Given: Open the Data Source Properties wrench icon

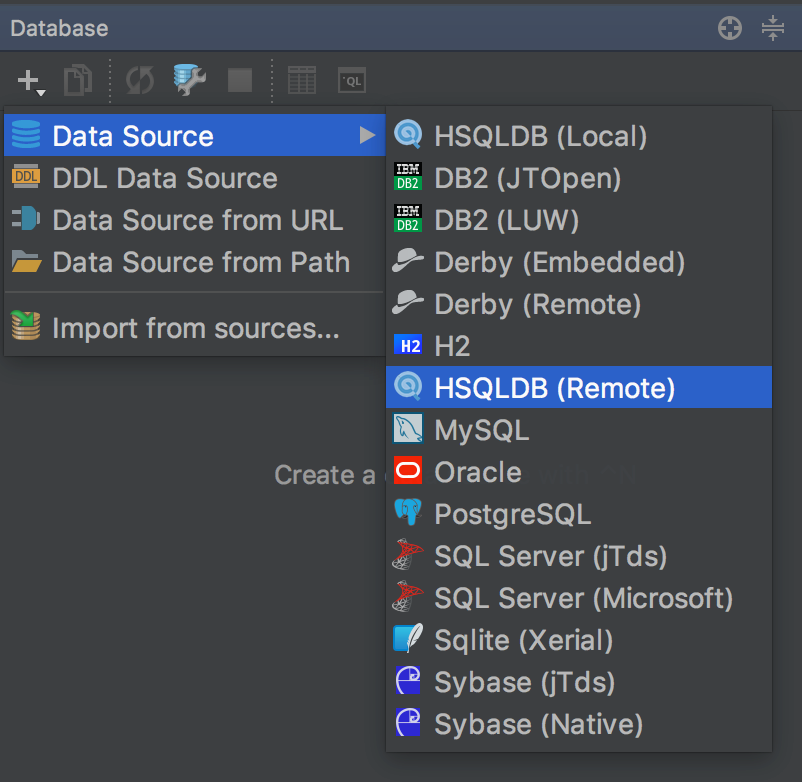Looking at the screenshot, I should point(190,80).
